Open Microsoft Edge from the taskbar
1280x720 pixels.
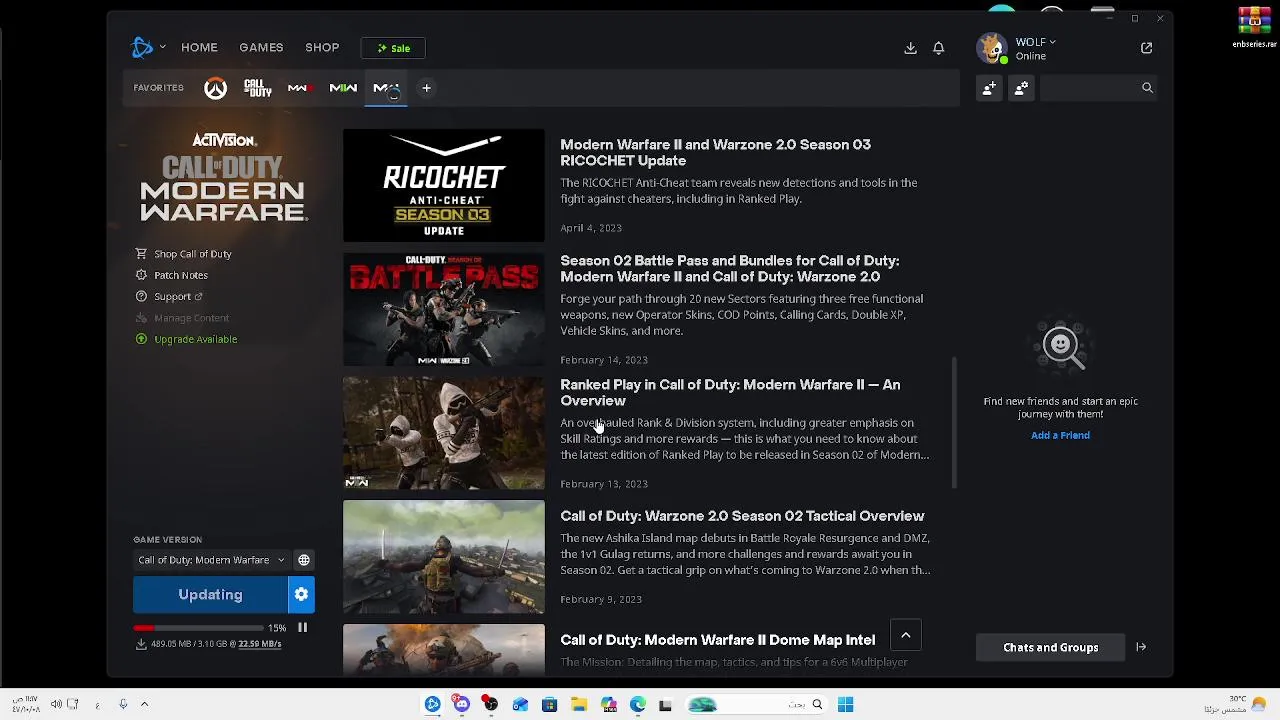pos(637,705)
